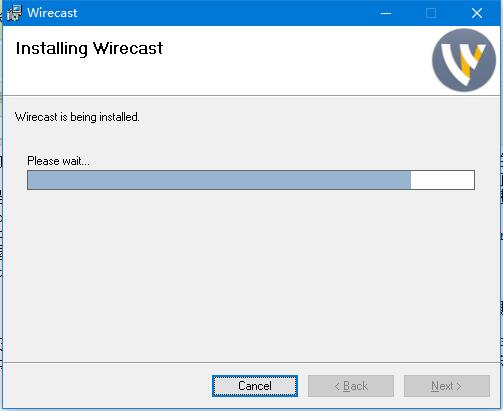Click the yellow stripe inside the Wirecast logo
The height and width of the screenshot is (411, 503).
471,60
